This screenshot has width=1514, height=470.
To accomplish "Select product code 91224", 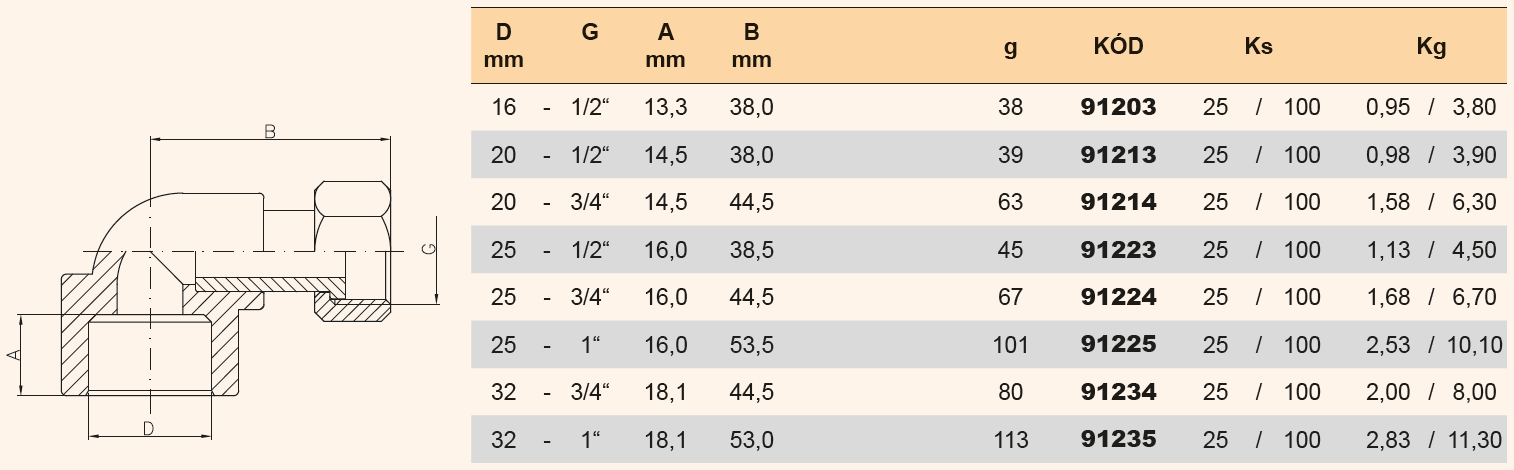I will (x=1118, y=297).
